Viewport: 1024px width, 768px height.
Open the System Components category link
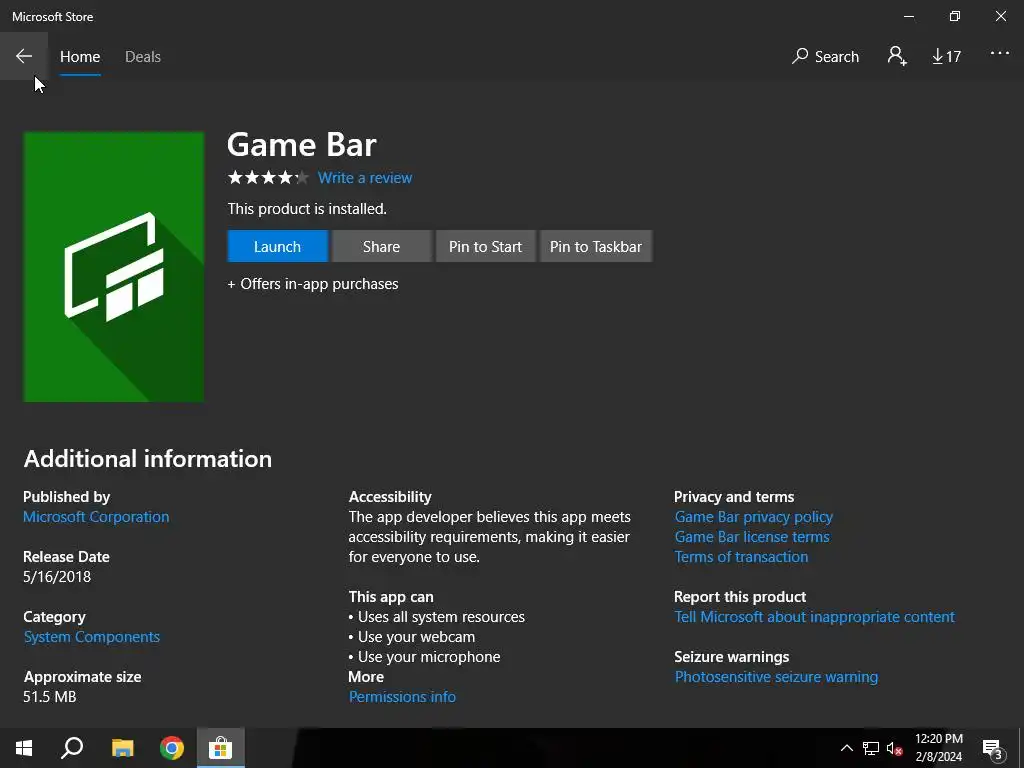[91, 637]
